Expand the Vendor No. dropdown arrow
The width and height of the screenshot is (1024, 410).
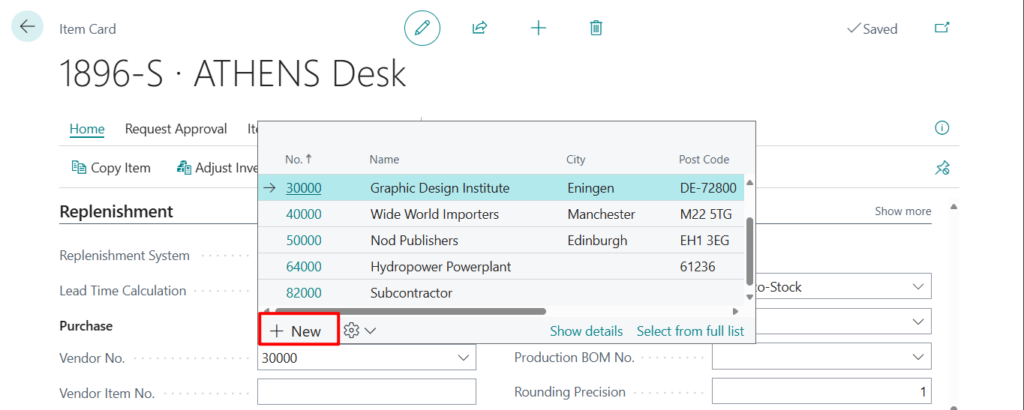463,358
